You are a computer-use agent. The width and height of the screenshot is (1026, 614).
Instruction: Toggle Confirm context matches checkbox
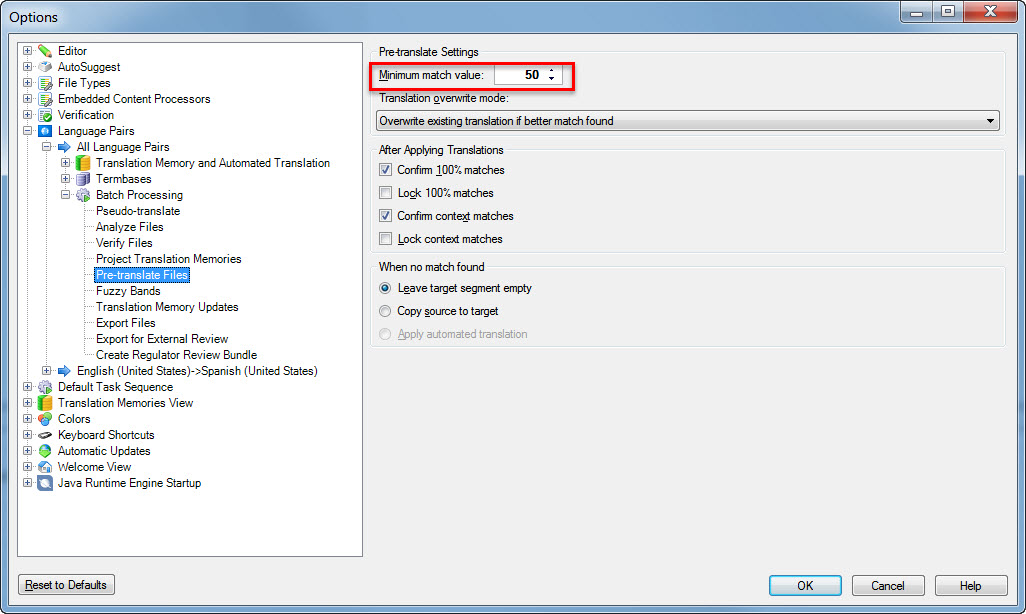385,216
